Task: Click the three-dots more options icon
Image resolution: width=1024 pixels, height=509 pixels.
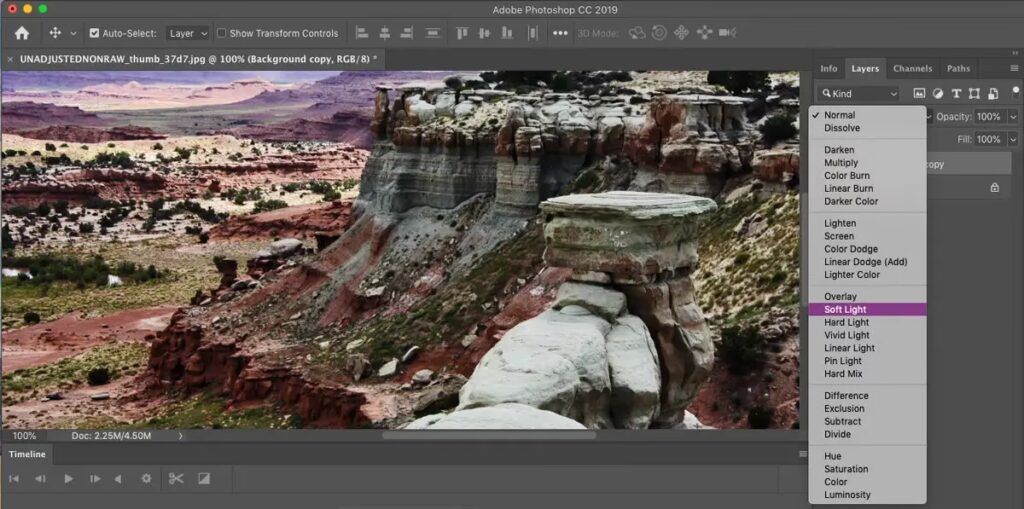Action: pos(560,33)
